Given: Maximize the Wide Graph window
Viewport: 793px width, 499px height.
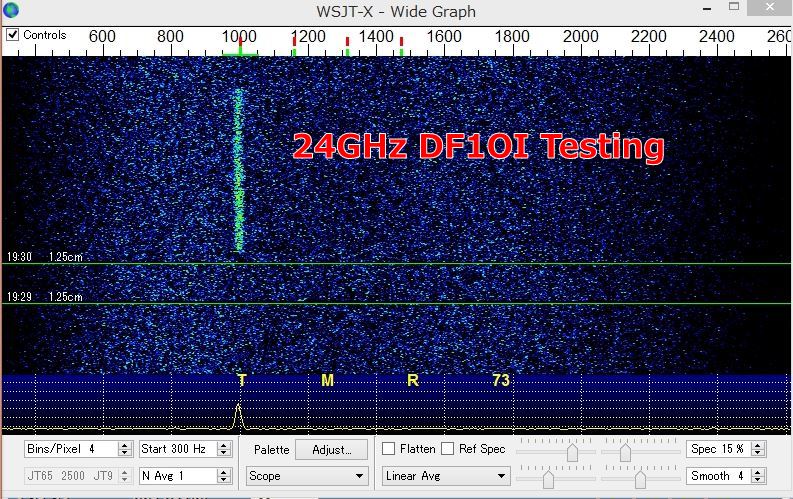Looking at the screenshot, I should pyautogui.click(x=734, y=7).
